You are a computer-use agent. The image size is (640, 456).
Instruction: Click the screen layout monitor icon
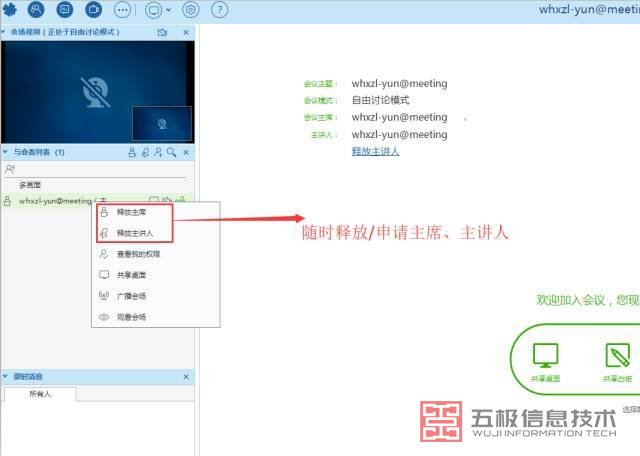tap(153, 9)
